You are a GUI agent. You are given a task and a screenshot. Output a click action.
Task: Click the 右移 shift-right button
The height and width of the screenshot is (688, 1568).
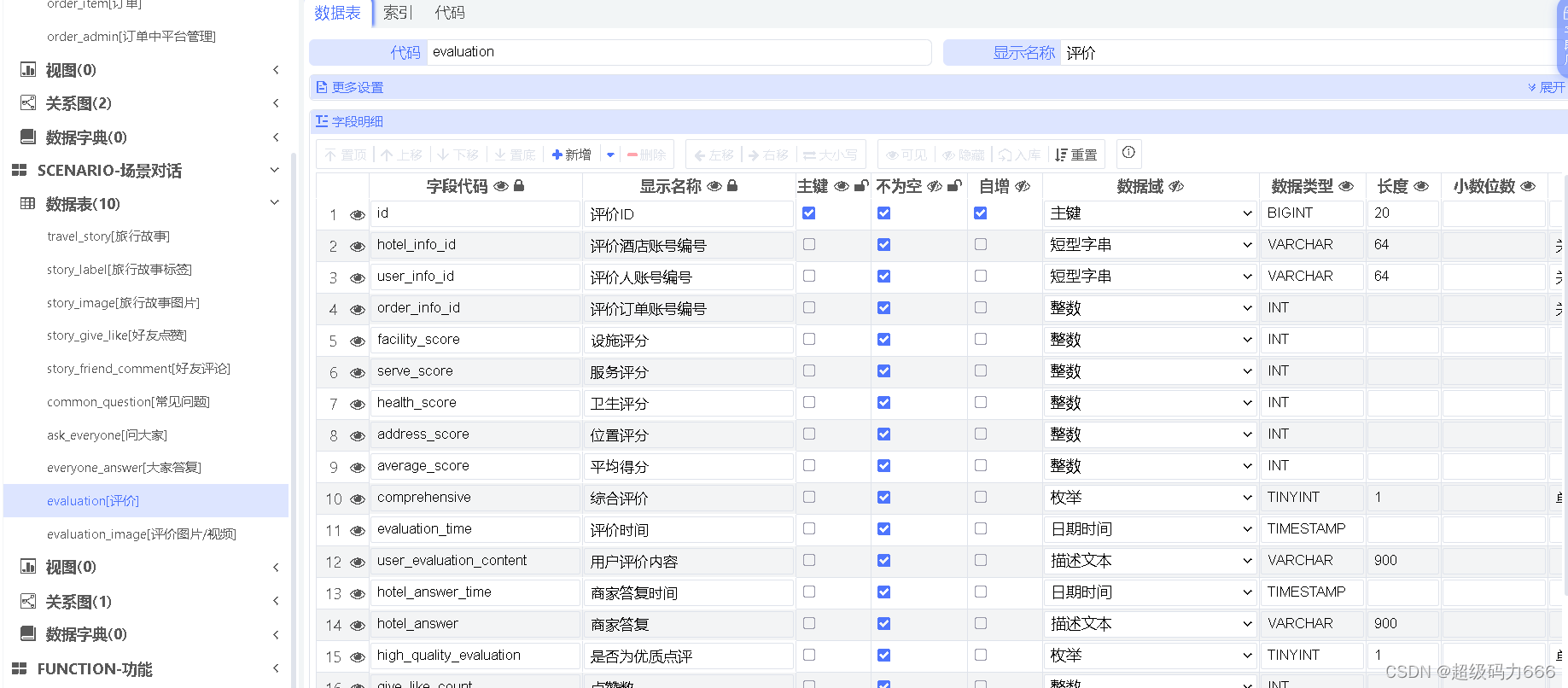[769, 155]
